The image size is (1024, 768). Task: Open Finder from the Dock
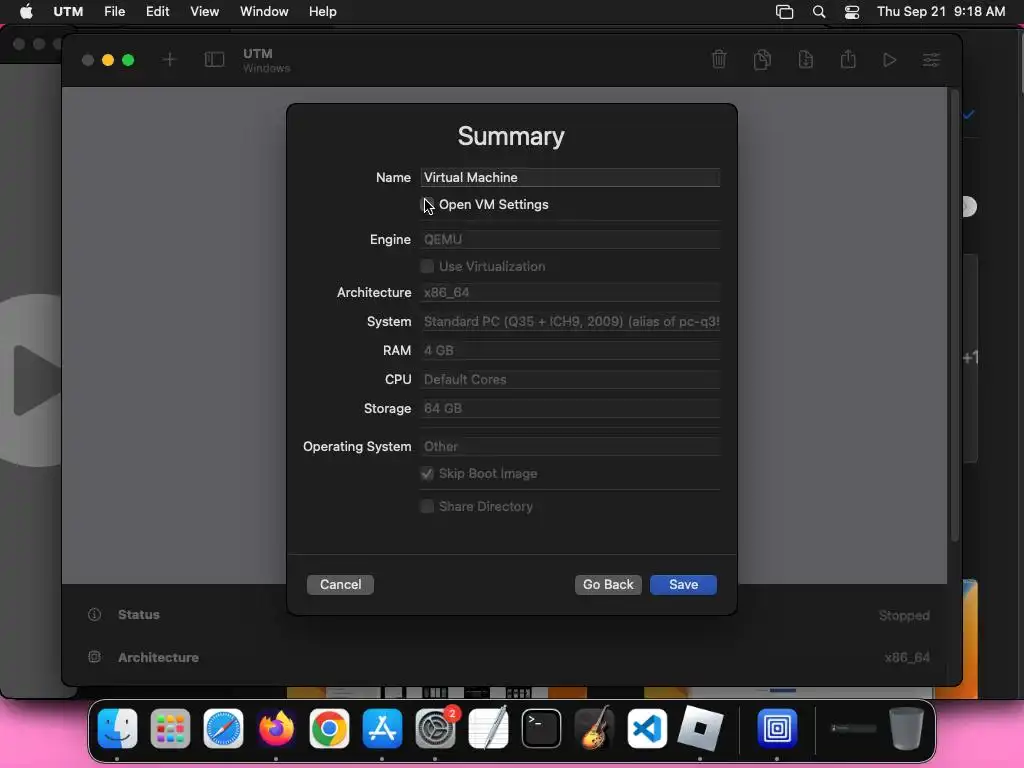118,728
